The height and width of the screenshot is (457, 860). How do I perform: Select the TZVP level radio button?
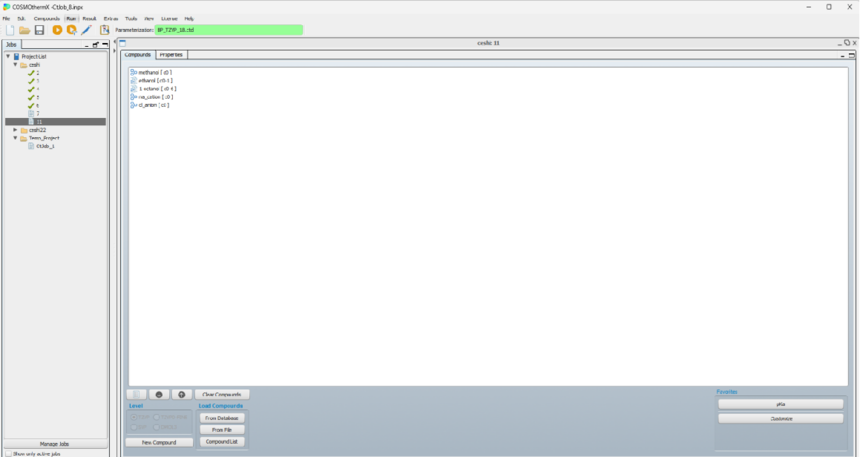tap(133, 416)
